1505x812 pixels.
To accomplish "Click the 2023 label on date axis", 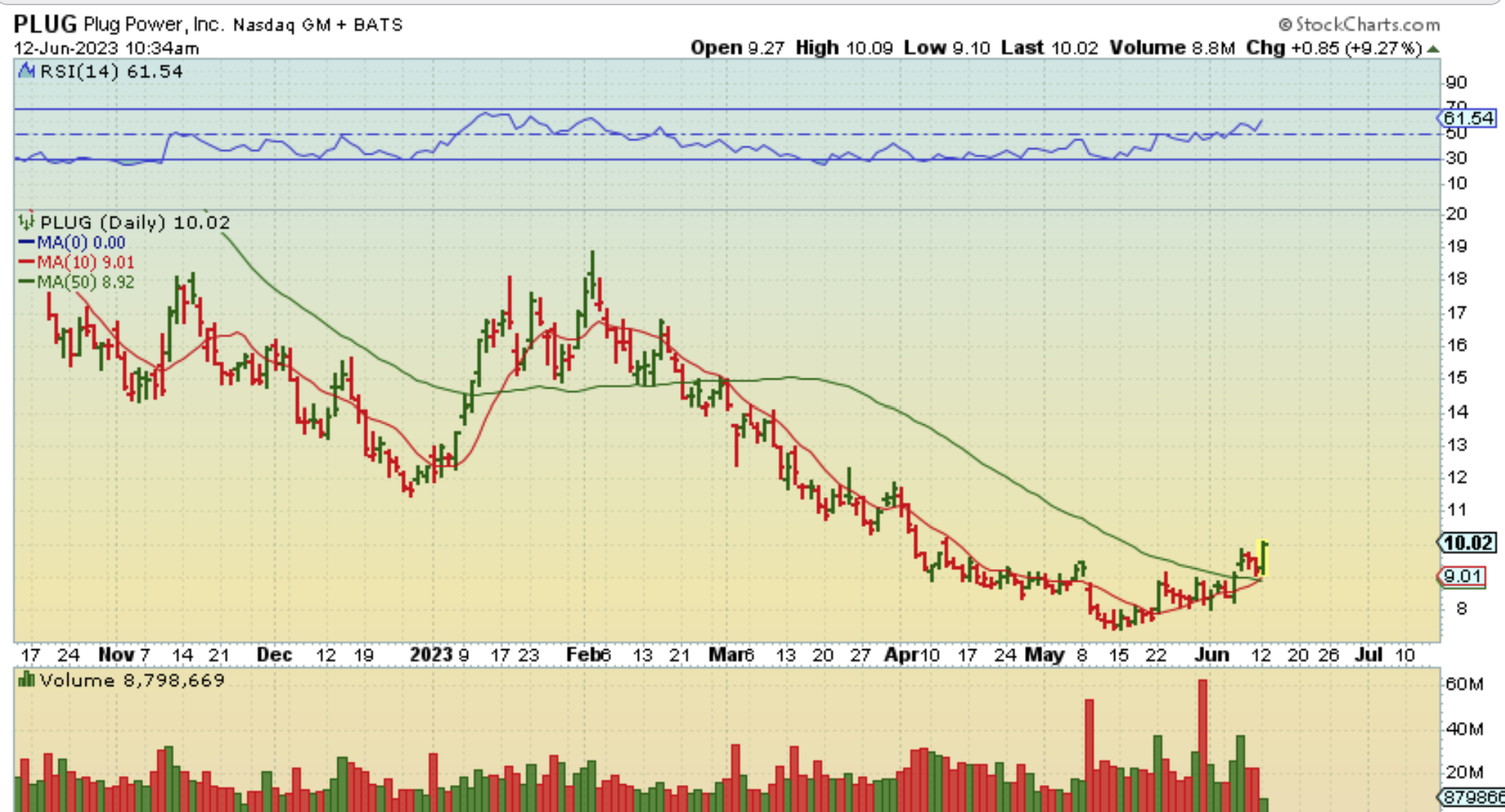I will [431, 655].
